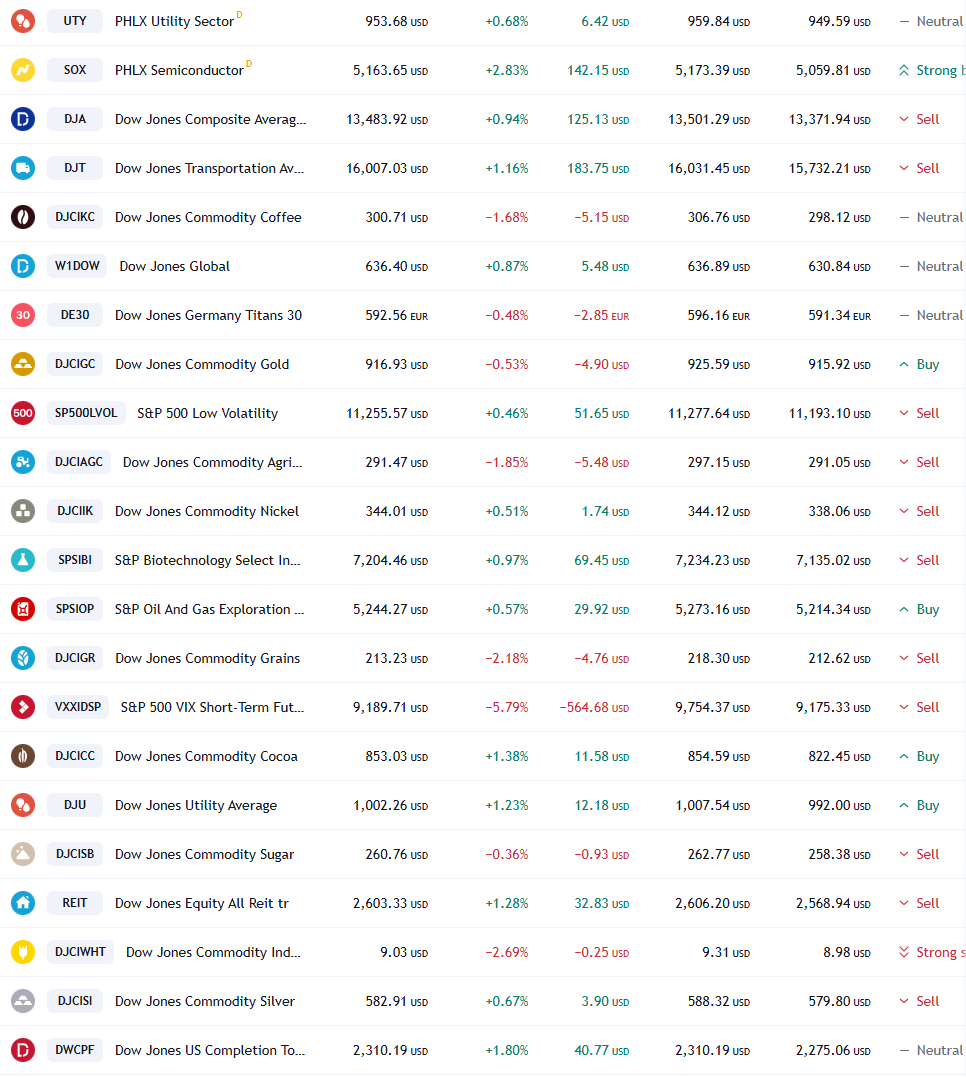Screen dimensions: 966x1077
Task: Click the +2.83% change of SOX
Action: click(507, 70)
